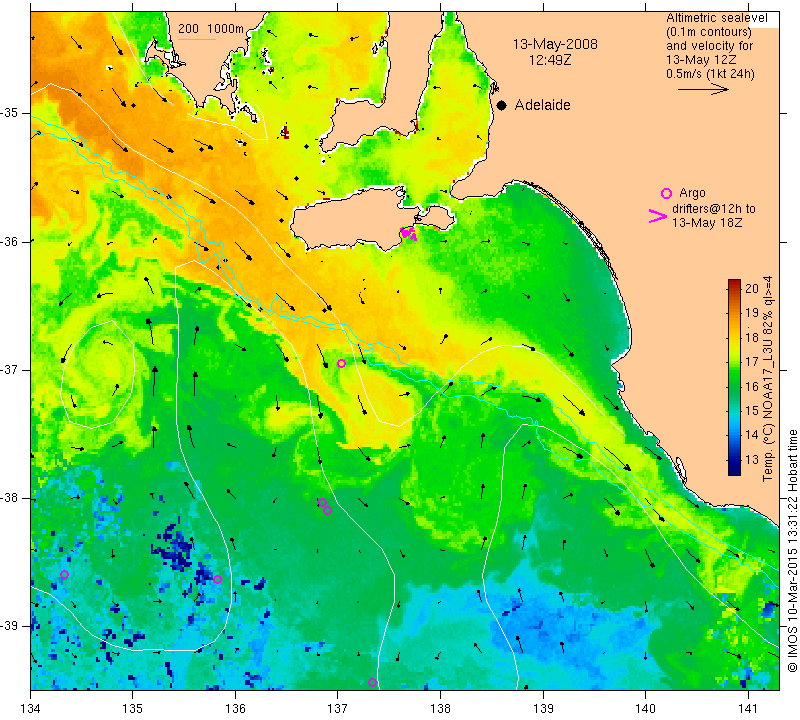This screenshot has height=720, width=800.
Task: Click the longitude axis label '137'
Action: 338,708
